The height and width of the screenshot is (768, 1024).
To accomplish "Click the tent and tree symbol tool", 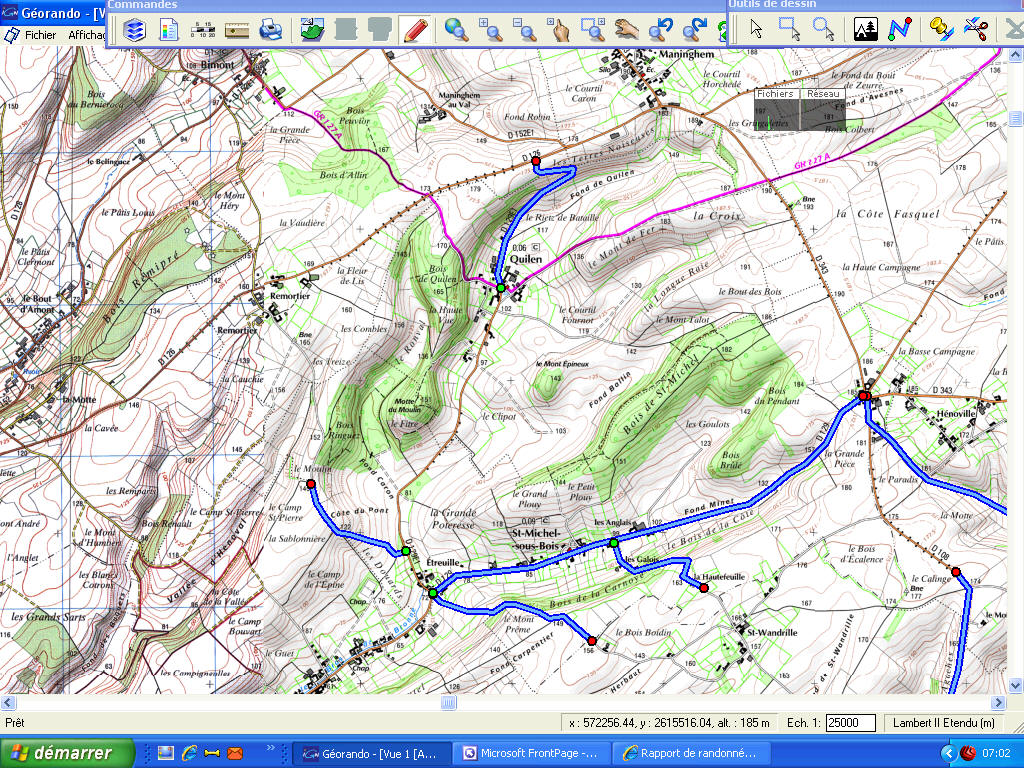I will 865,29.
